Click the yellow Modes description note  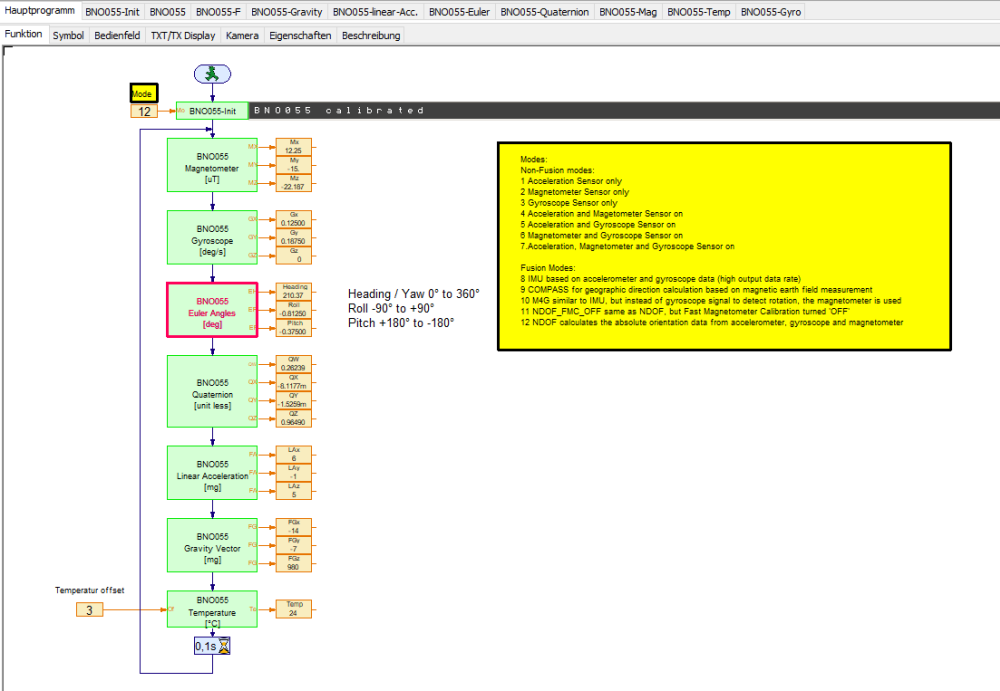722,245
